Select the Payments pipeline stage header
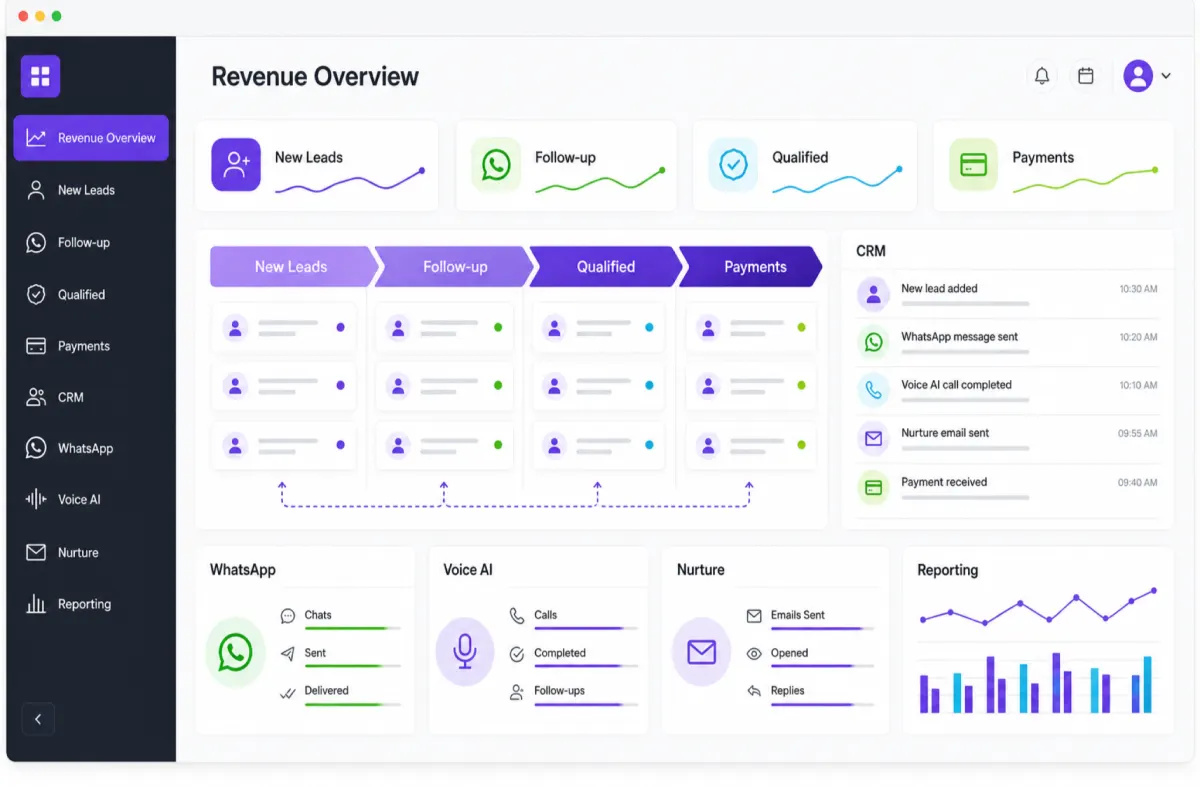The image size is (1200, 787). pyautogui.click(x=752, y=267)
